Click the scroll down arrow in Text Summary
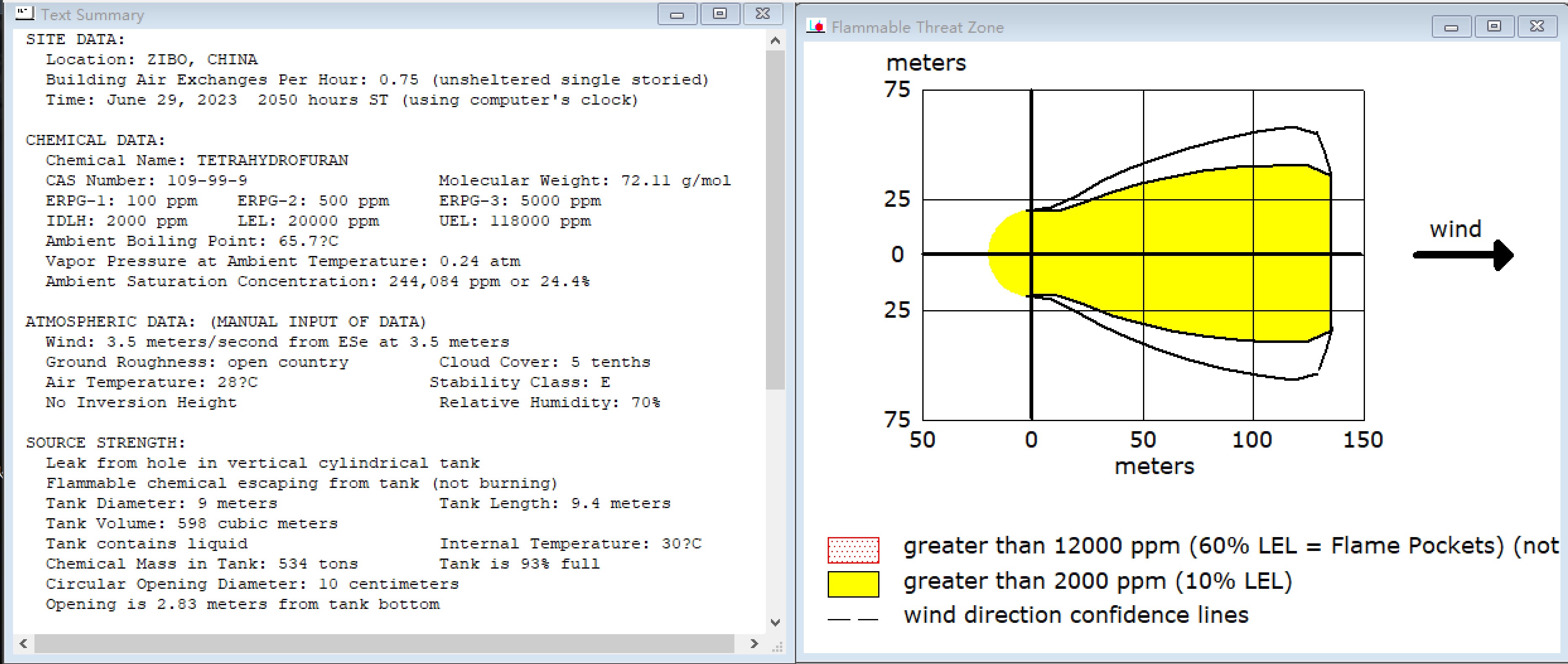The image size is (1568, 664). [x=775, y=622]
